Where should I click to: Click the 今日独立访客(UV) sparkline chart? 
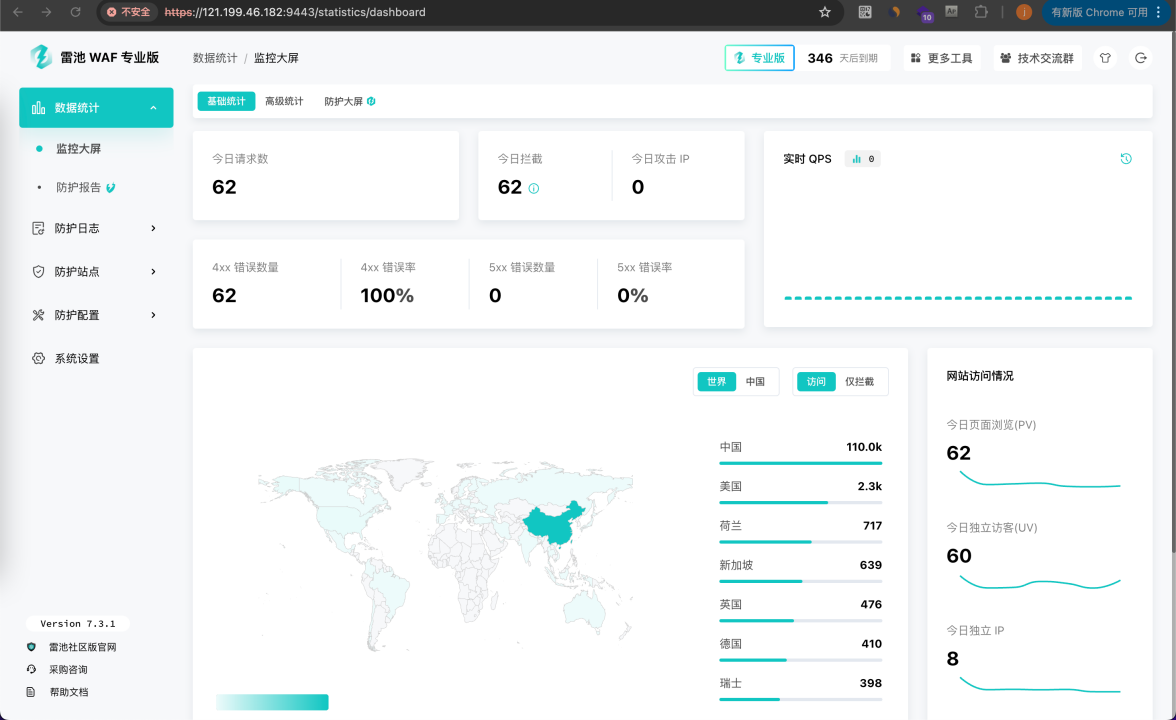point(1040,582)
